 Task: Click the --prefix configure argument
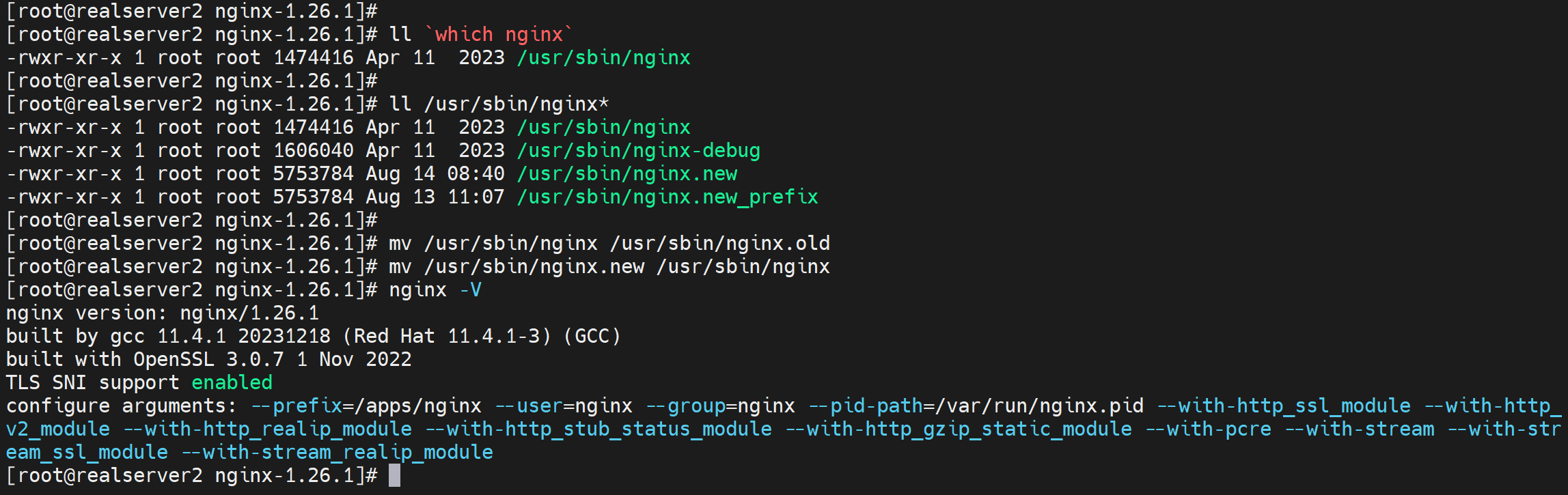(x=297, y=406)
